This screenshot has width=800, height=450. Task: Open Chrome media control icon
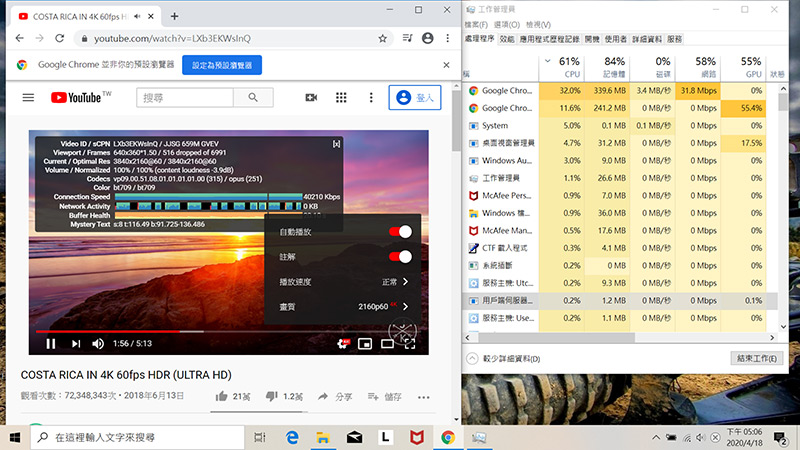pos(407,38)
